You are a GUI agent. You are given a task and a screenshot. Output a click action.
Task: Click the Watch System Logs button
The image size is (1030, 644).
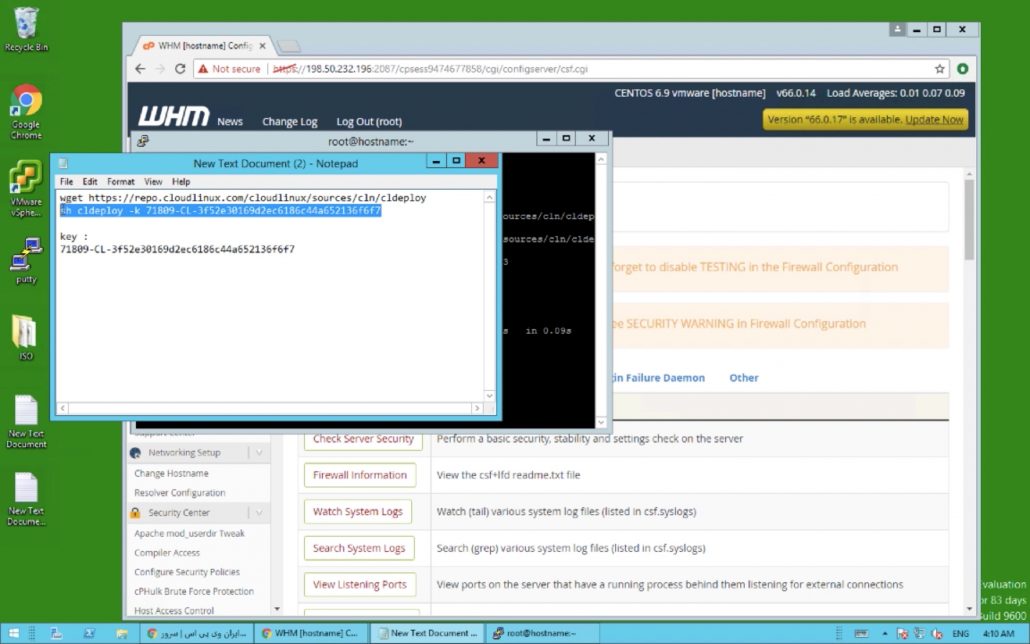358,511
